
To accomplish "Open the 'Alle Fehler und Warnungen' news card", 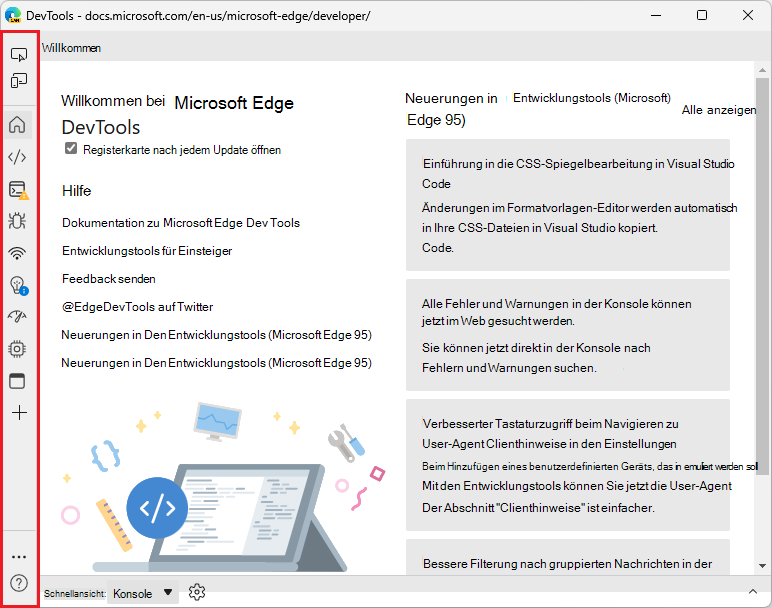I will coord(568,335).
